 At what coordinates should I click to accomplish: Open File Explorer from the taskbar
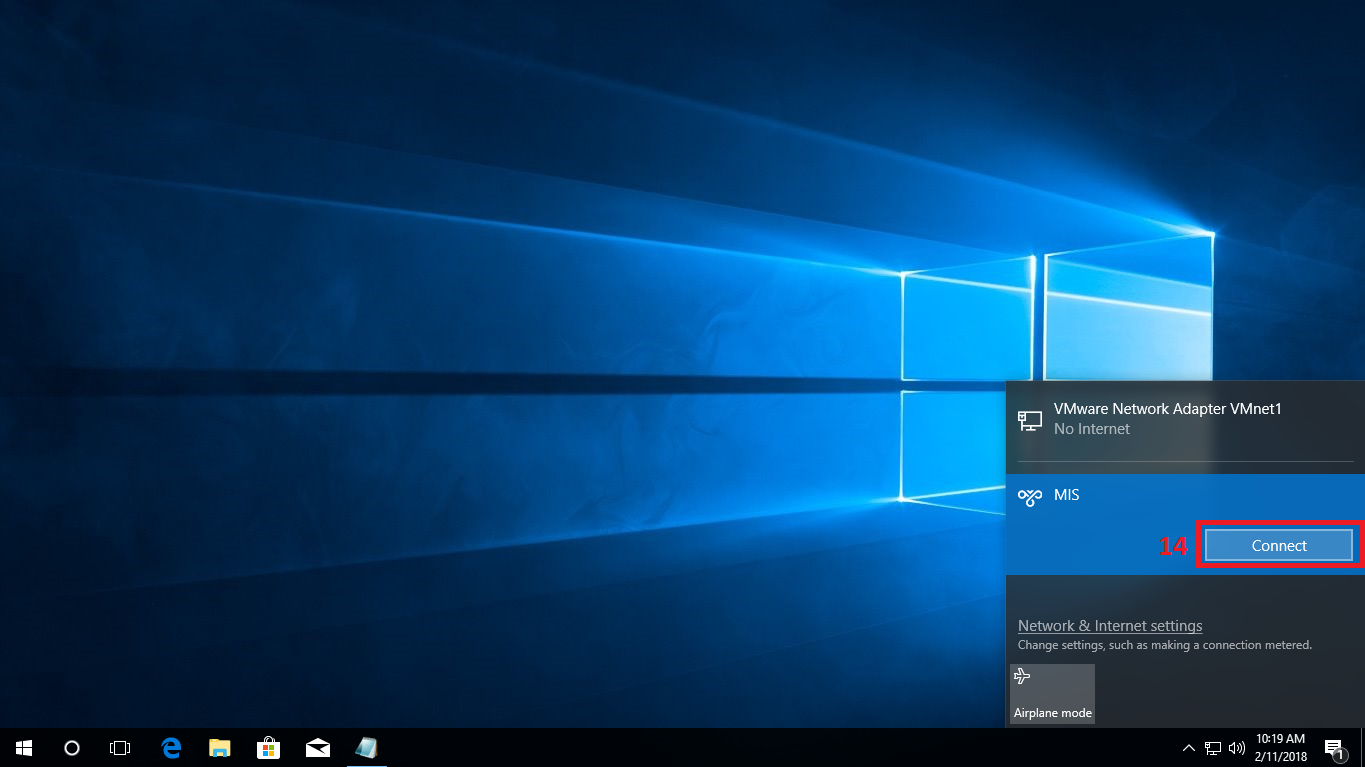tap(219, 747)
